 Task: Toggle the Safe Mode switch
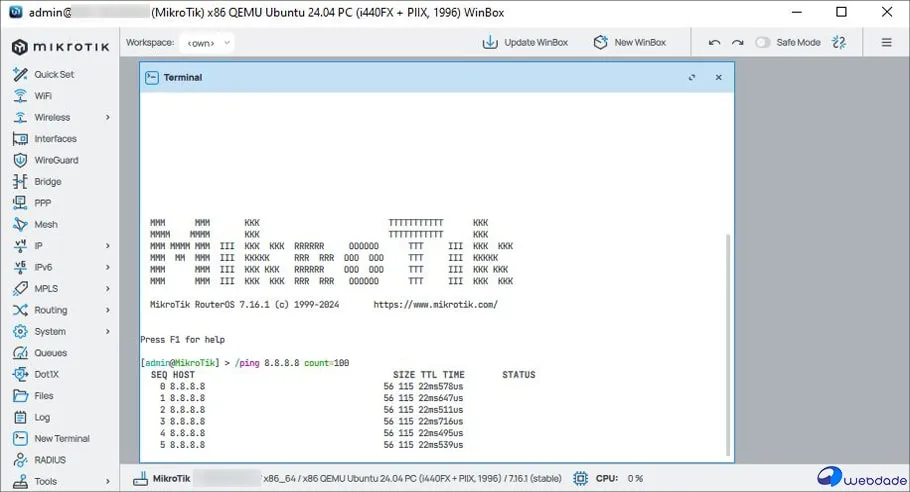point(764,43)
